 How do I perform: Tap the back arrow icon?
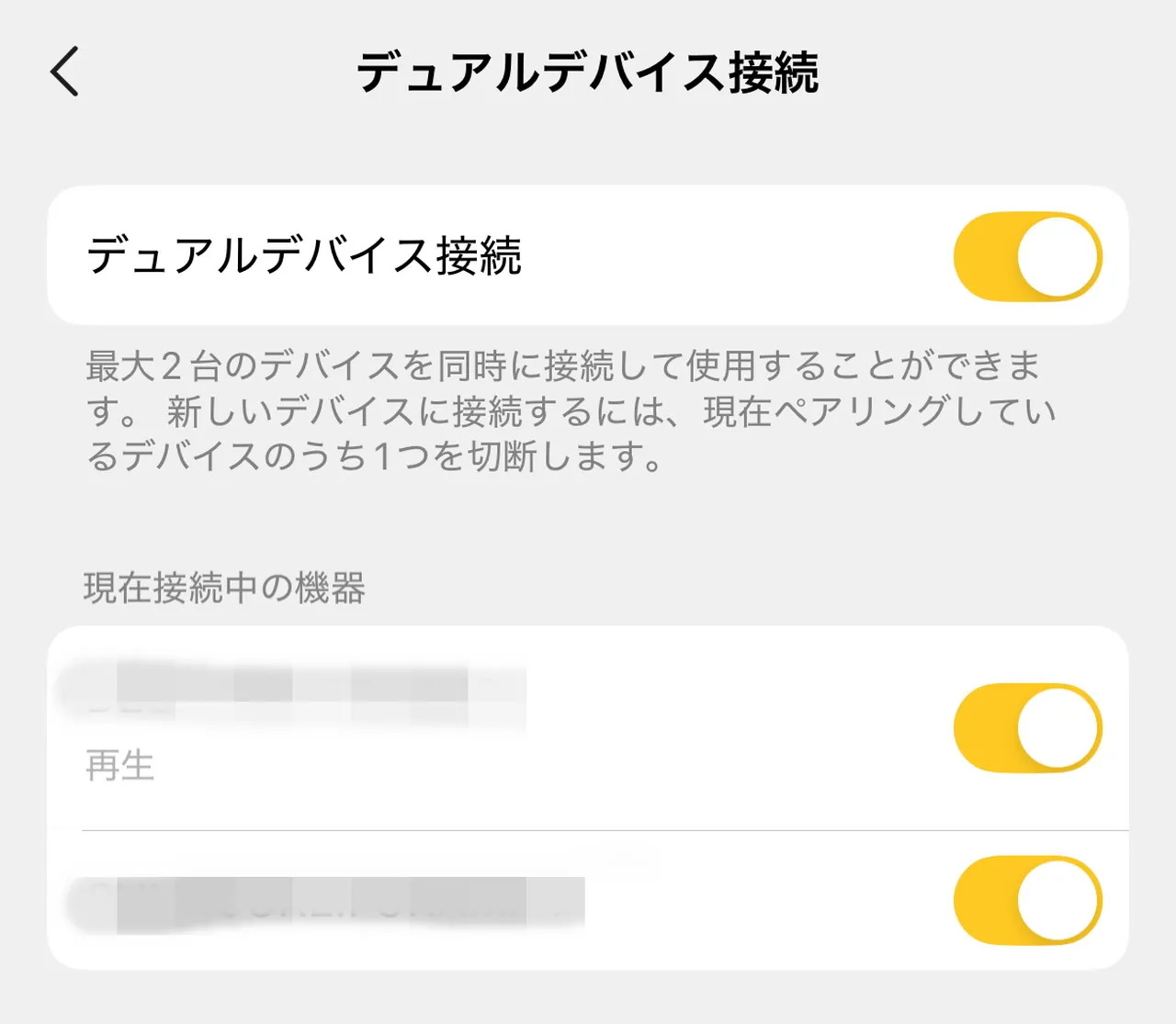[65, 72]
